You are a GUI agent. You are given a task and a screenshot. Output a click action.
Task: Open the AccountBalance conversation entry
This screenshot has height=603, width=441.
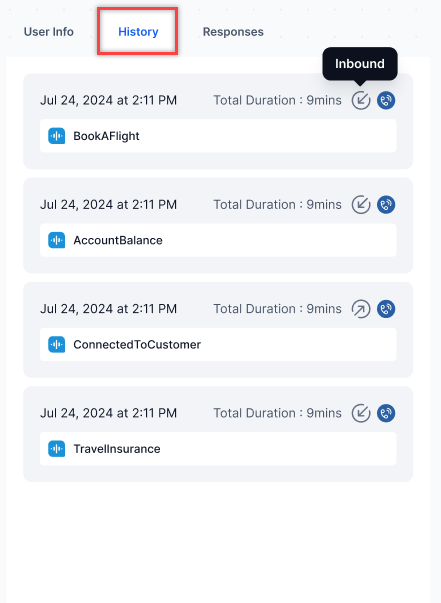218,240
